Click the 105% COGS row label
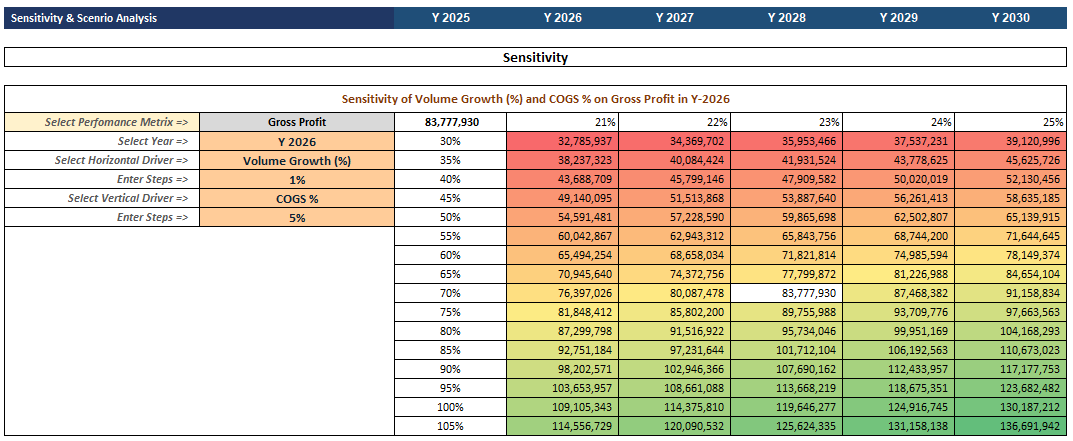The image size is (1073, 441). (451, 426)
